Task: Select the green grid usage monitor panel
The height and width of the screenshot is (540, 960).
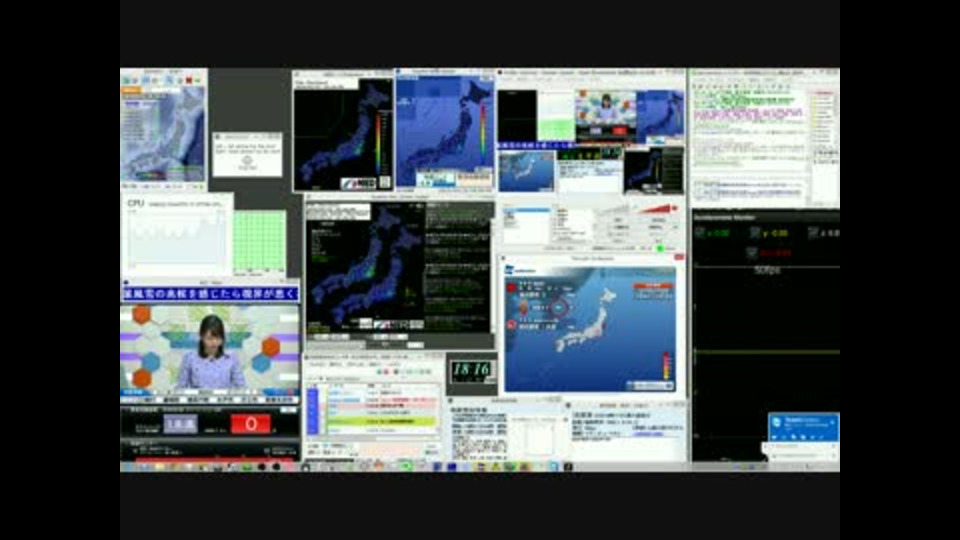Action: pyautogui.click(x=259, y=241)
